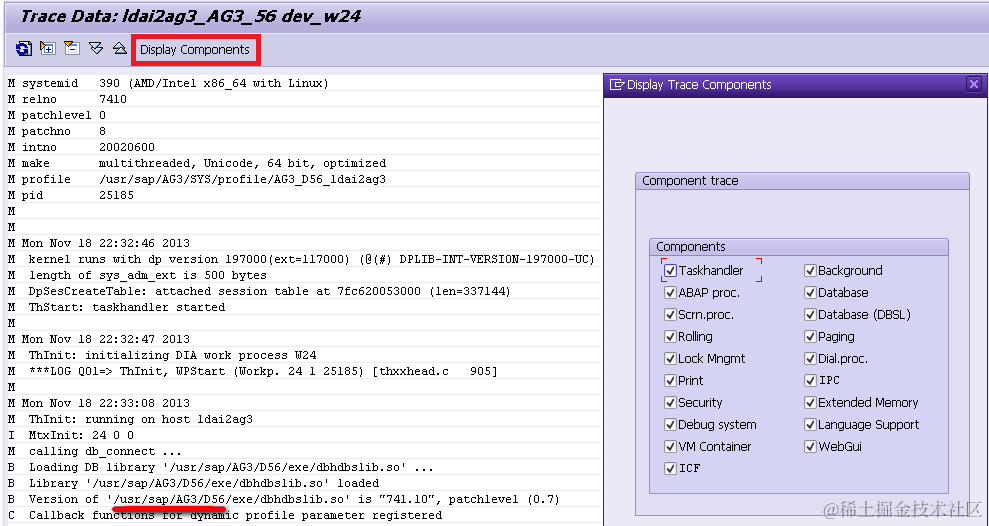This screenshot has width=989, height=526.
Task: Toggle the Taskhandler checkbox
Action: (x=670, y=271)
